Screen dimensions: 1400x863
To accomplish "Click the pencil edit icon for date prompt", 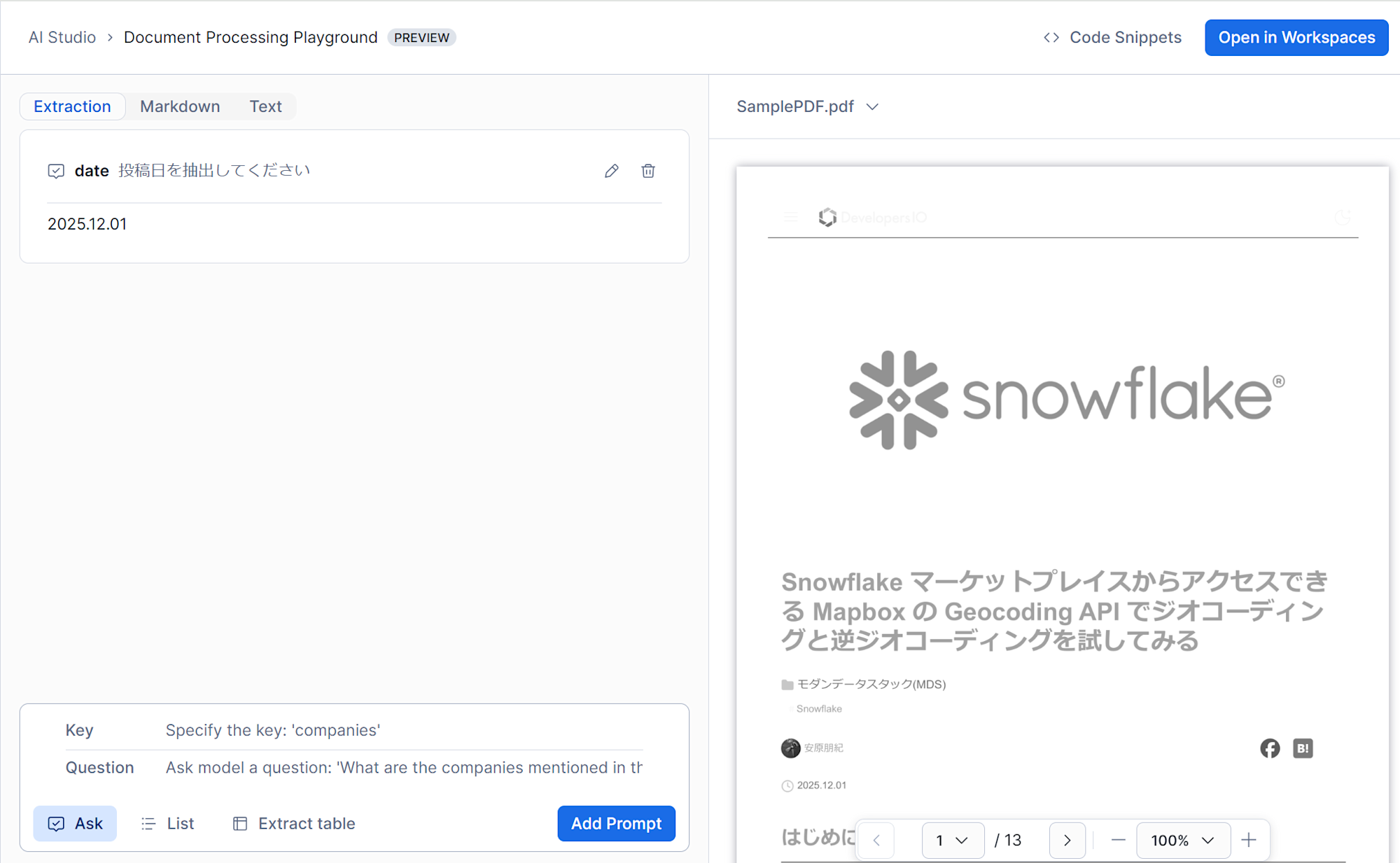I will [x=612, y=171].
